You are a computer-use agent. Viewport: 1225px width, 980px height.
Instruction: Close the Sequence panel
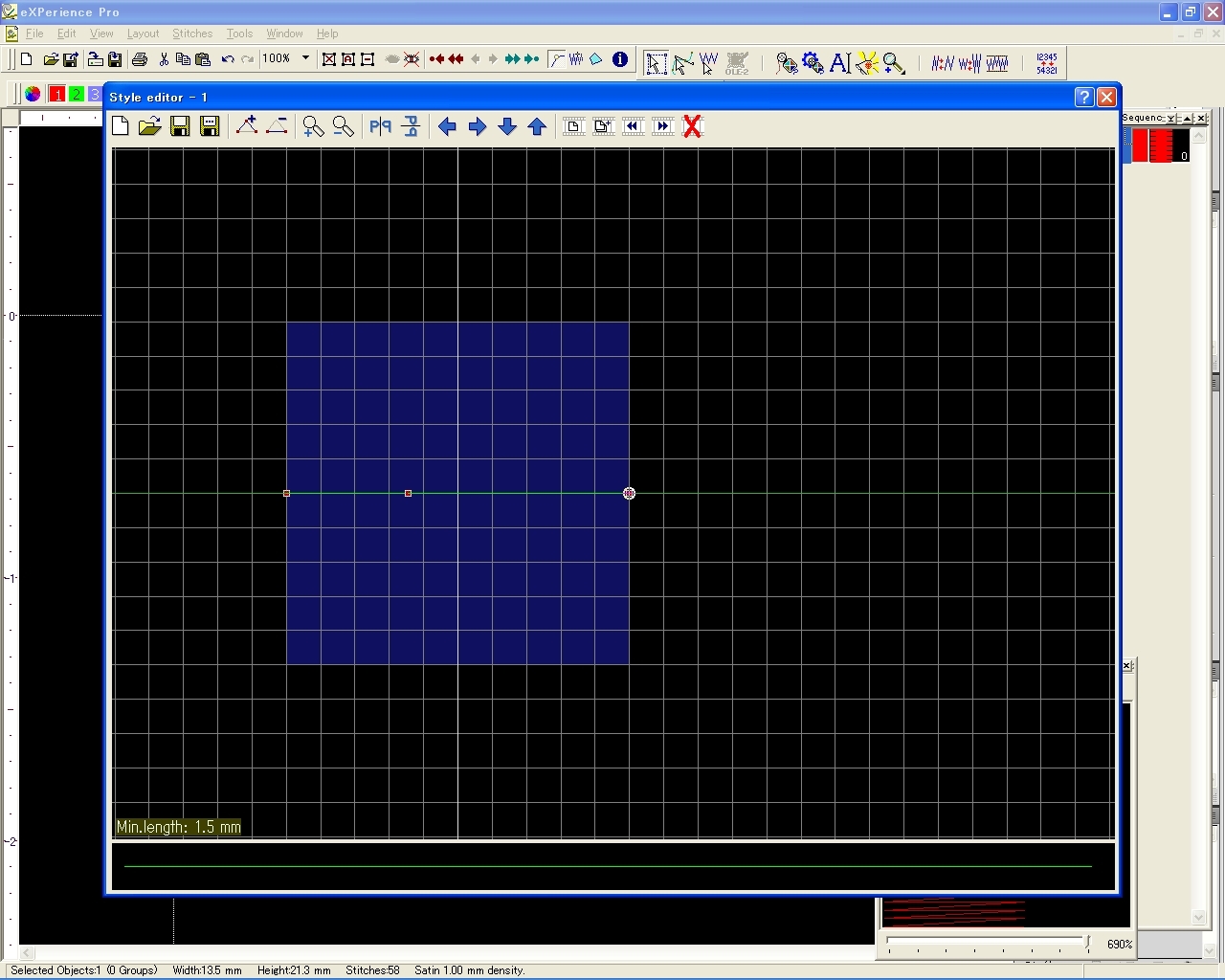pyautogui.click(x=1202, y=118)
